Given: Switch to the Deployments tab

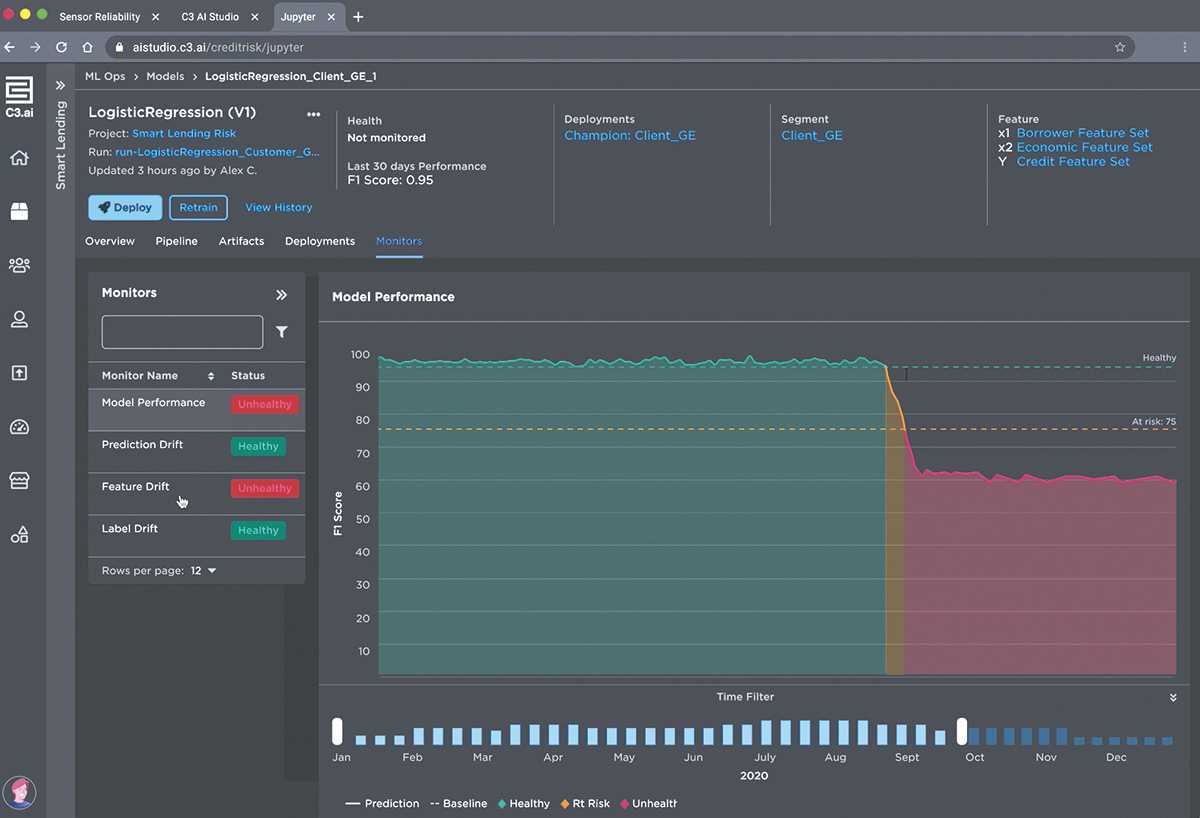Looking at the screenshot, I should point(319,241).
